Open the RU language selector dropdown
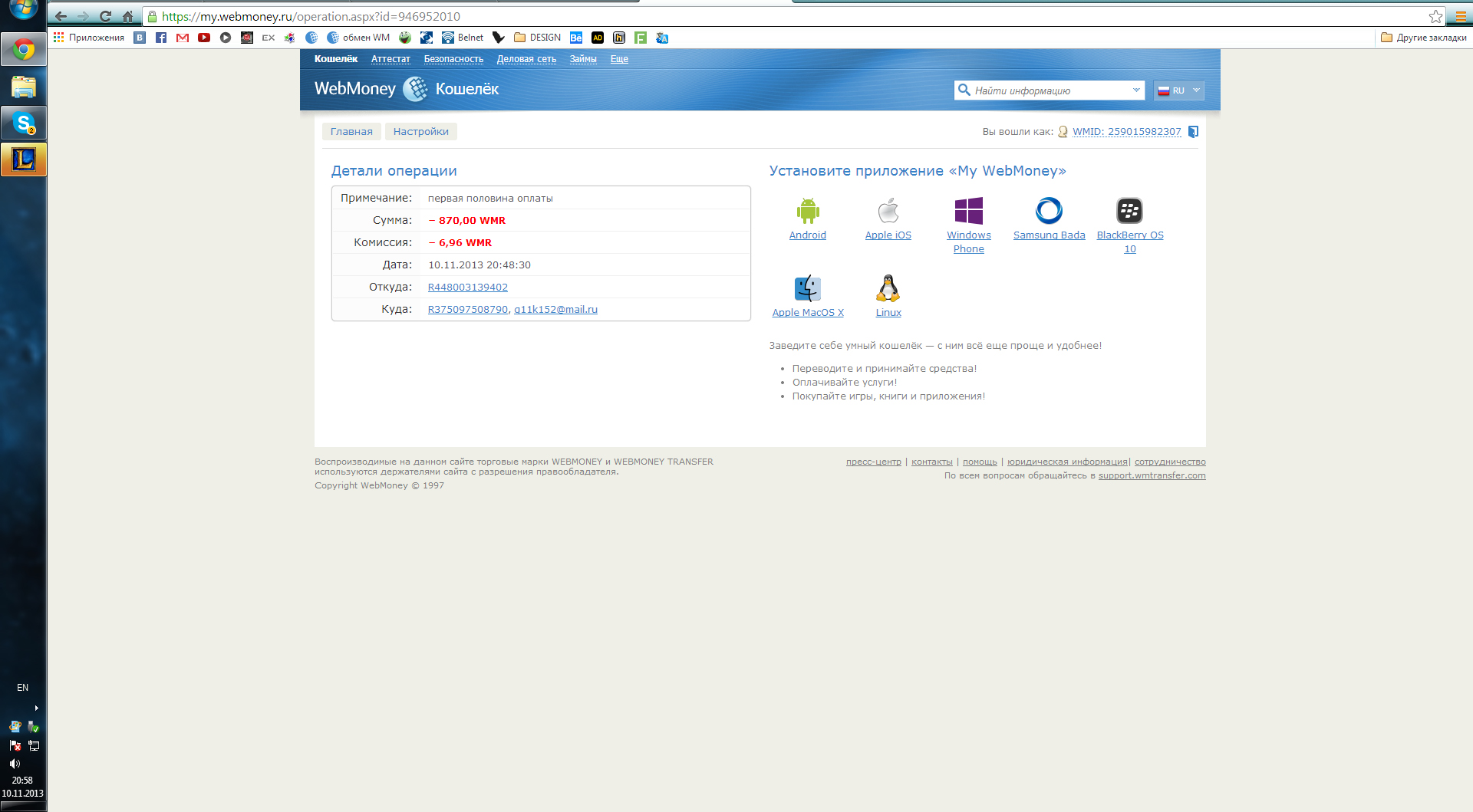The width and height of the screenshot is (1473, 812). click(x=1178, y=90)
